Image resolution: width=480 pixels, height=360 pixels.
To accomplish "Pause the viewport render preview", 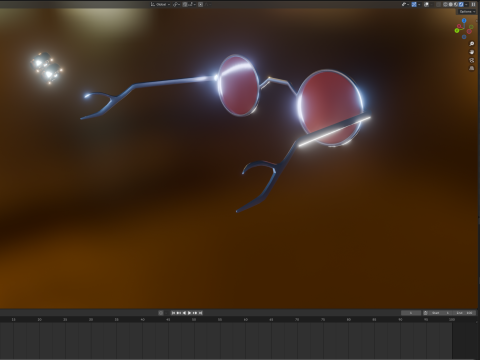I will click(x=473, y=4).
